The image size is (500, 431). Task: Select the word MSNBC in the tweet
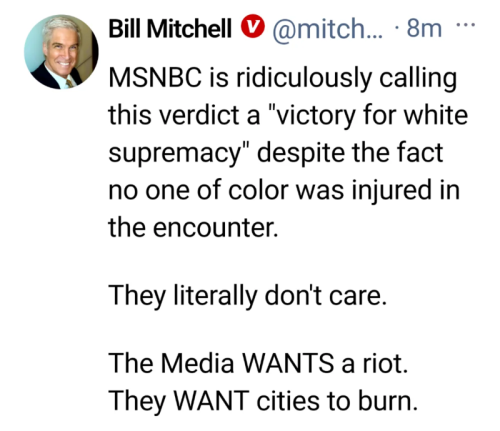click(155, 78)
